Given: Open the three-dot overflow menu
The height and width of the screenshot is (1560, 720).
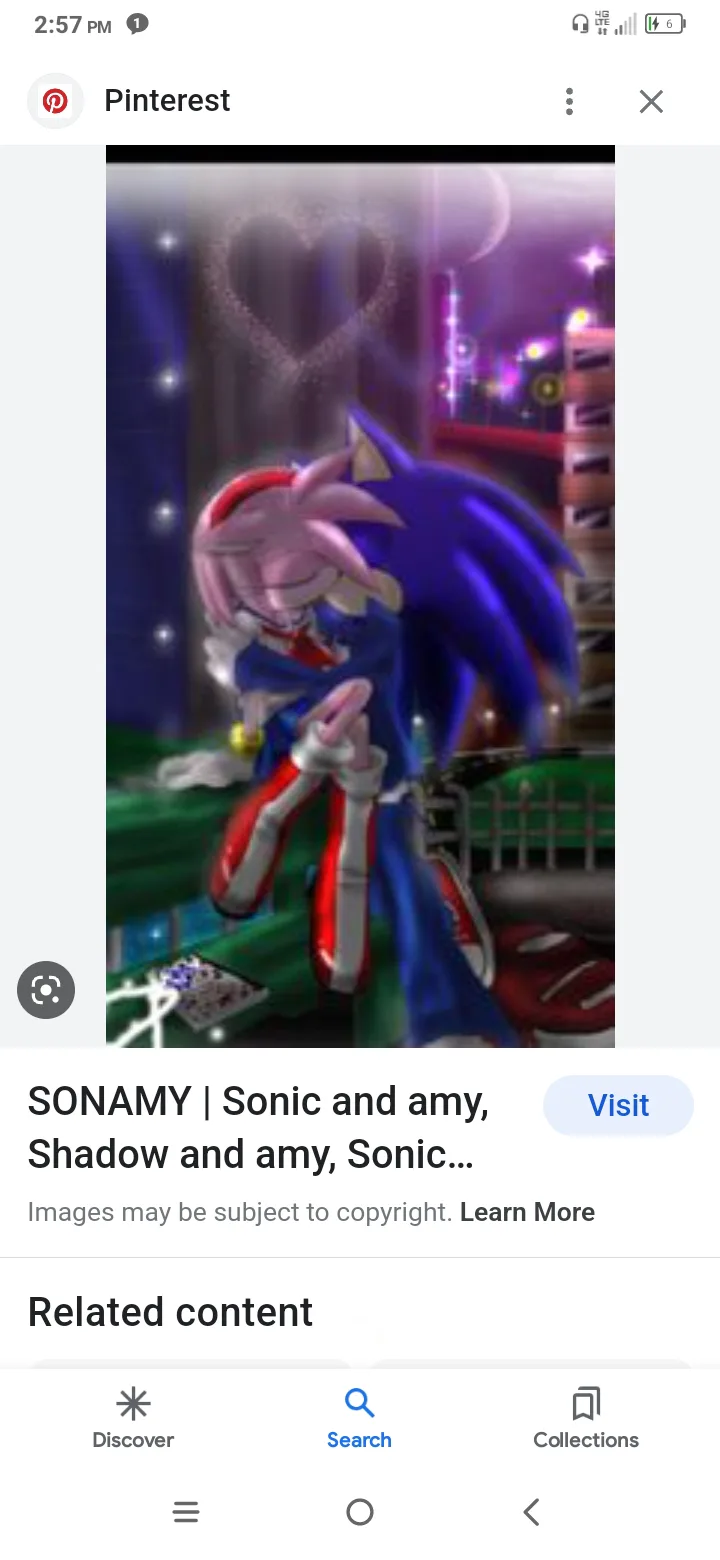Looking at the screenshot, I should (x=569, y=101).
